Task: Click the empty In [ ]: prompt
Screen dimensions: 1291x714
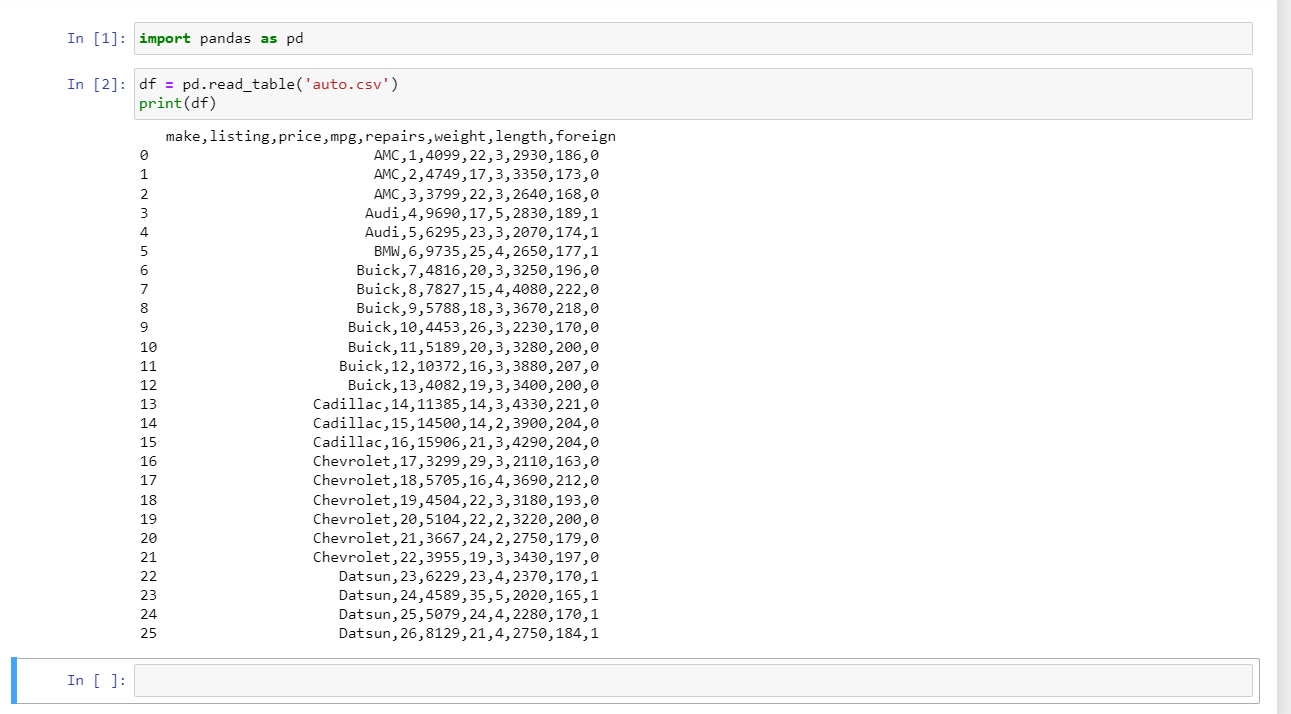Action: [95, 680]
